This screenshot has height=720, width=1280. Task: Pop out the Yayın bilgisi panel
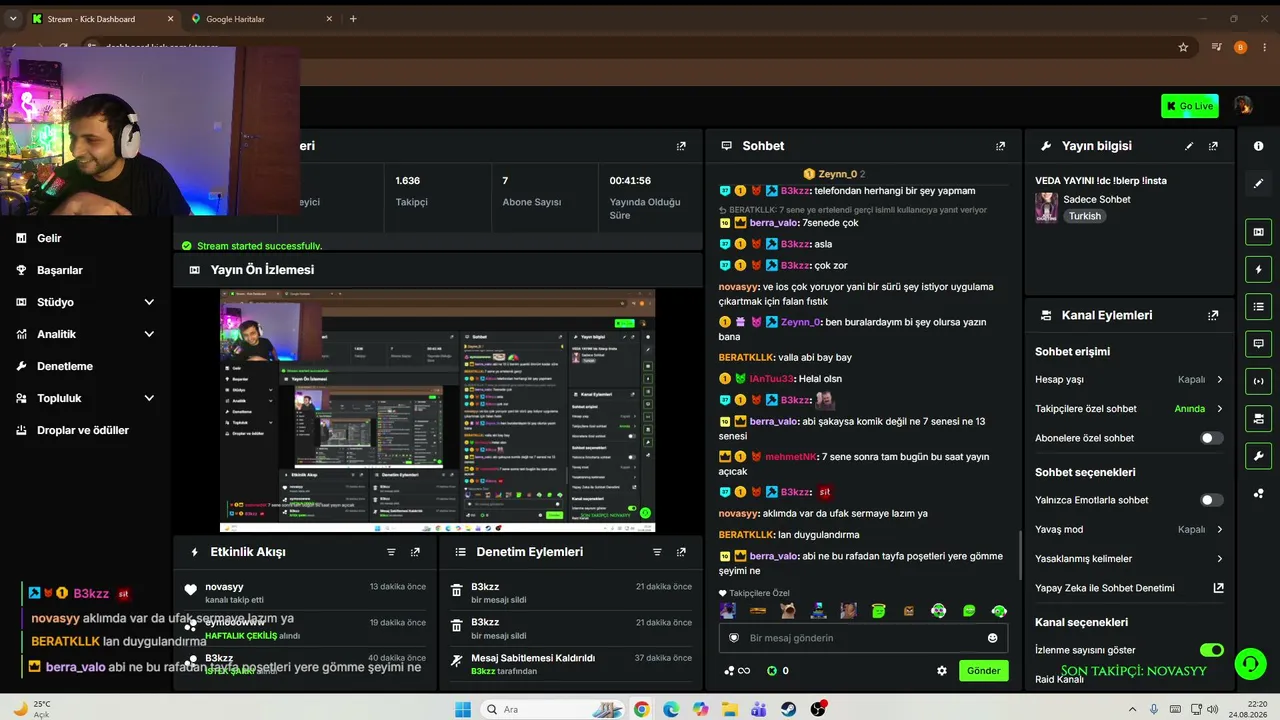pyautogui.click(x=1213, y=146)
